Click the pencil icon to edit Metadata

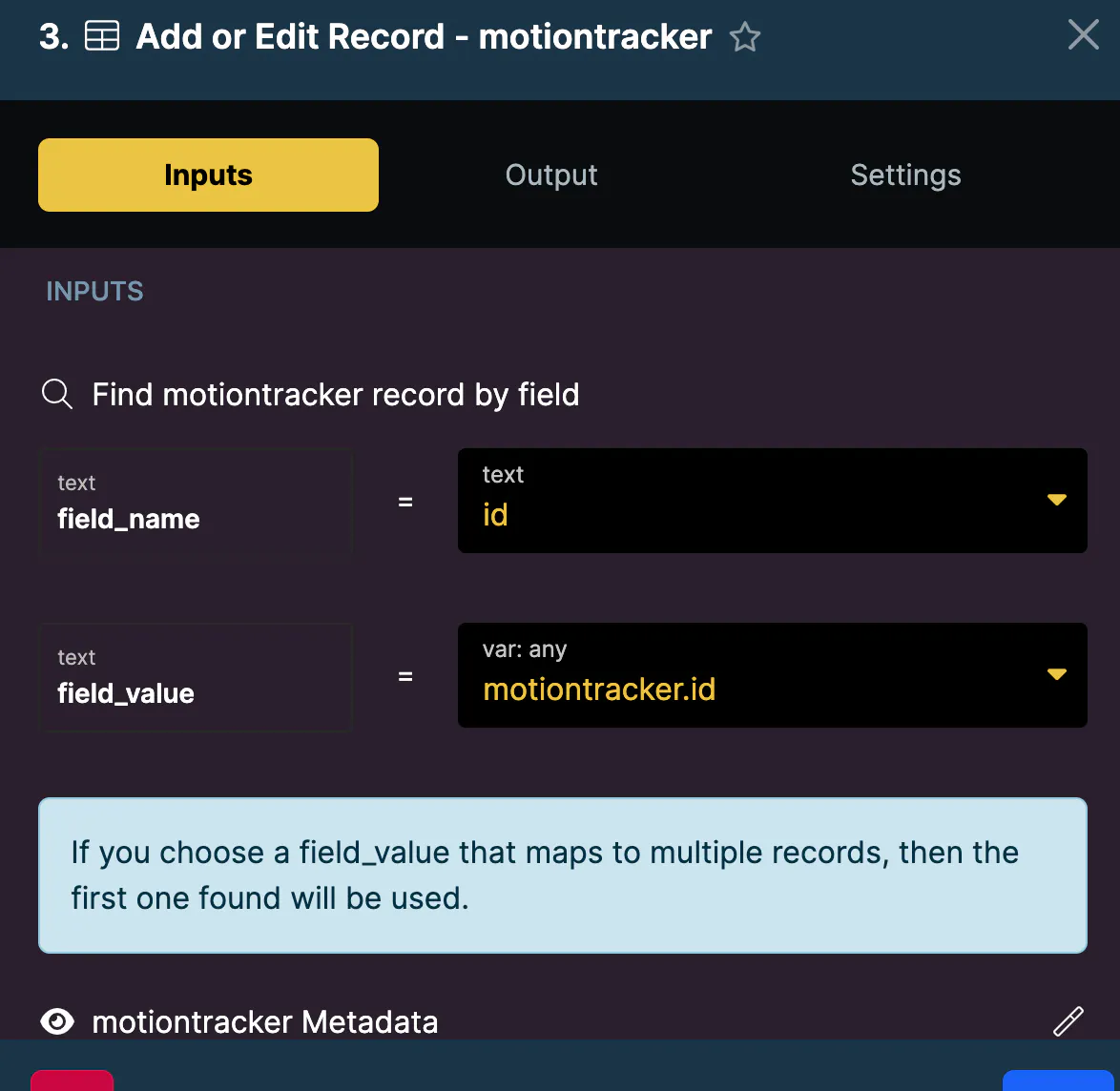[1068, 1021]
